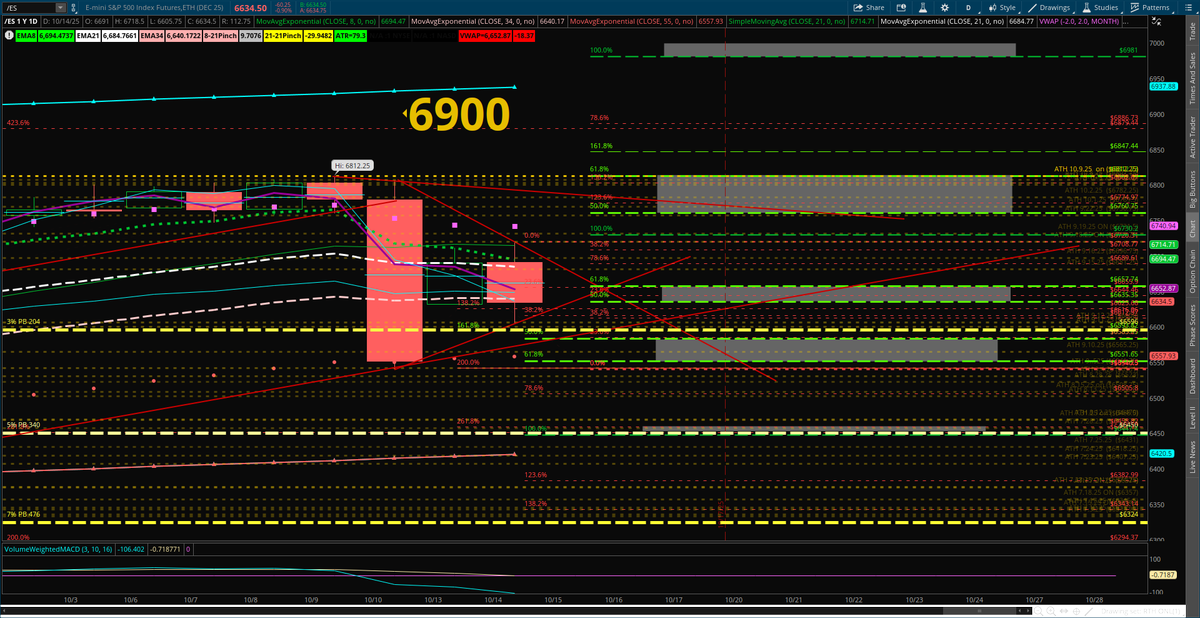Click the yellow 6714.71 price axis bubble
Image resolution: width=1200 pixels, height=618 pixels.
1162,244
